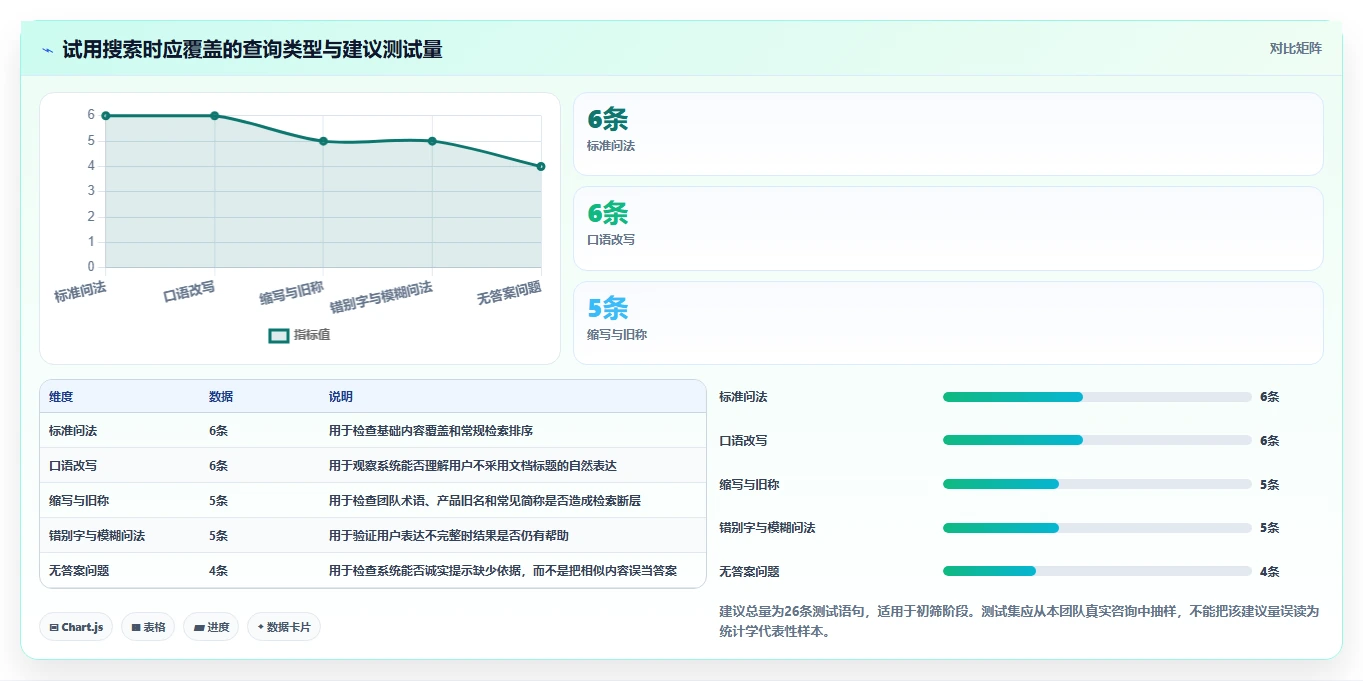
Task: Select the chart data point for 缩写与旧称
Action: [323, 141]
